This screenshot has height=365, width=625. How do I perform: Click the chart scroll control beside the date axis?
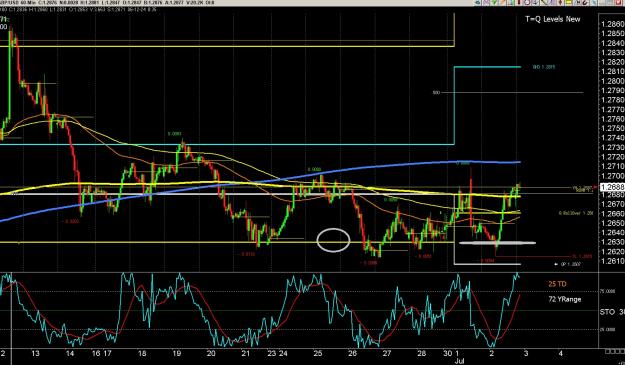tap(614, 351)
